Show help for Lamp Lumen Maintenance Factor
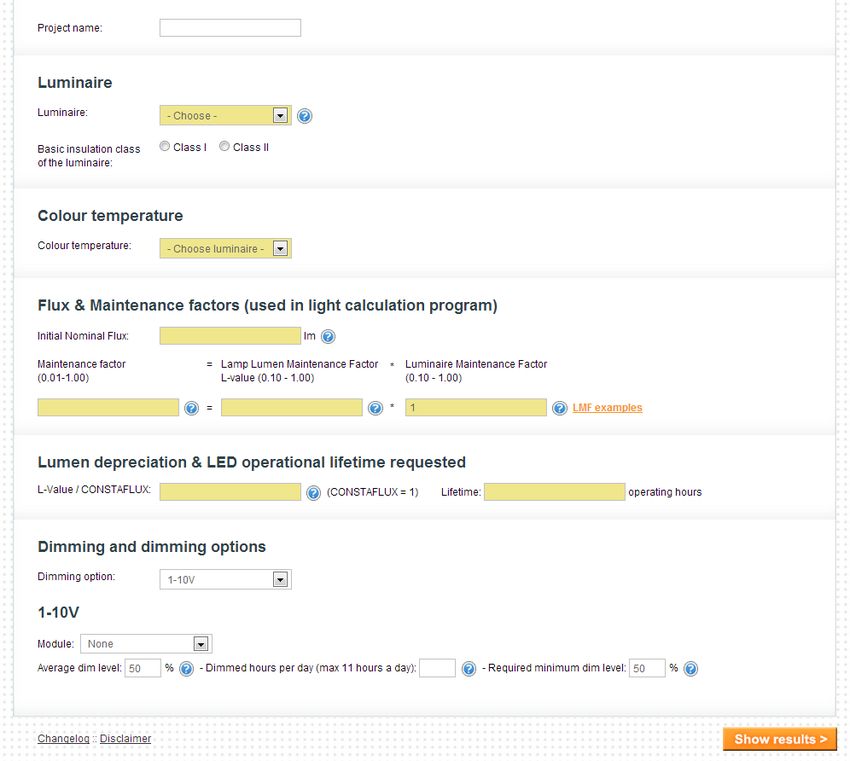 (x=375, y=408)
